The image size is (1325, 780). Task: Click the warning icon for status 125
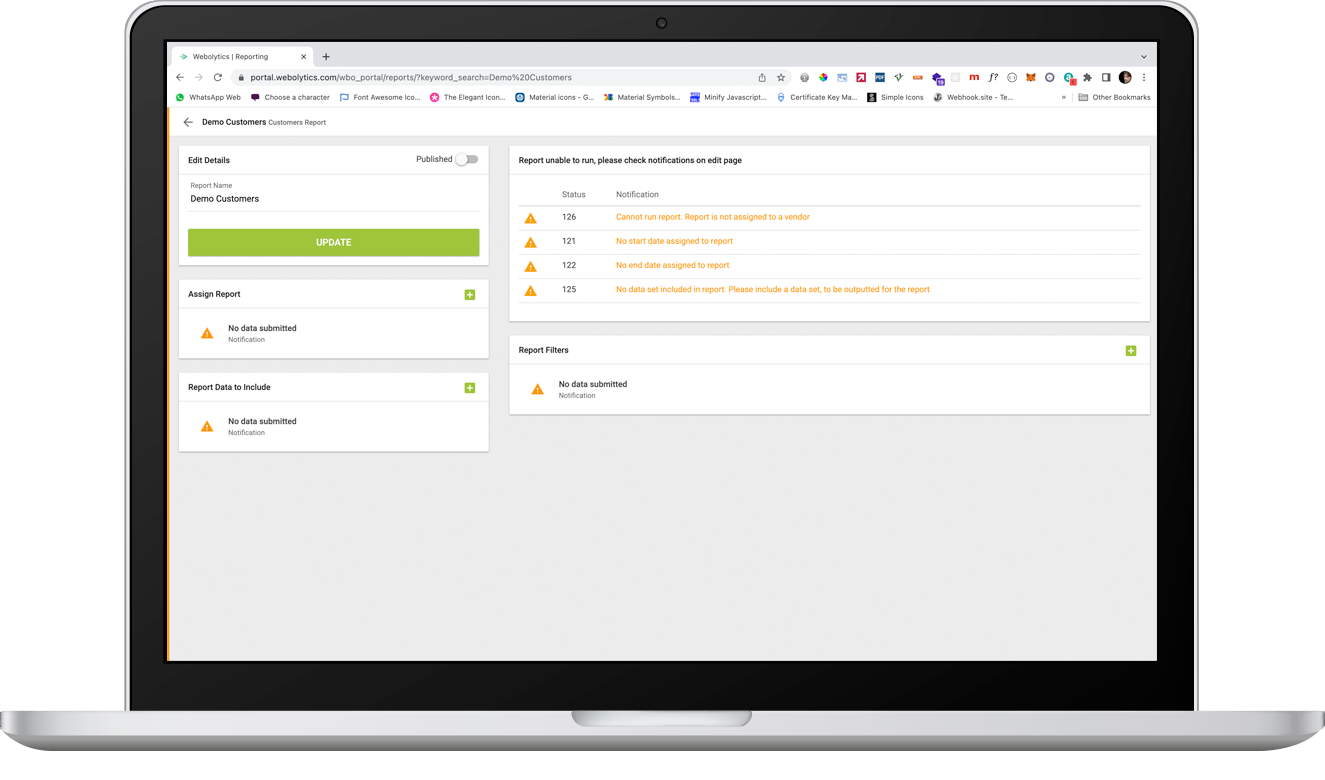click(x=531, y=291)
